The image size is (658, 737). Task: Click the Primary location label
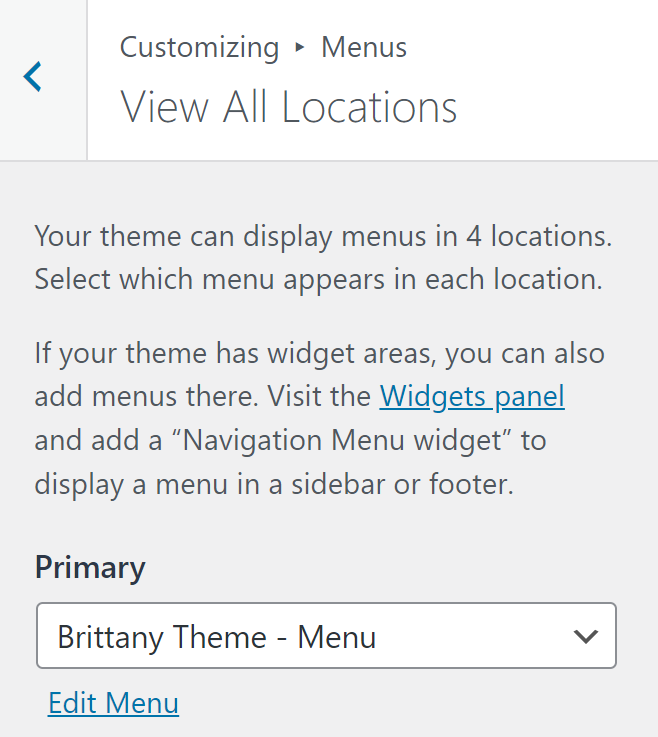pos(90,567)
